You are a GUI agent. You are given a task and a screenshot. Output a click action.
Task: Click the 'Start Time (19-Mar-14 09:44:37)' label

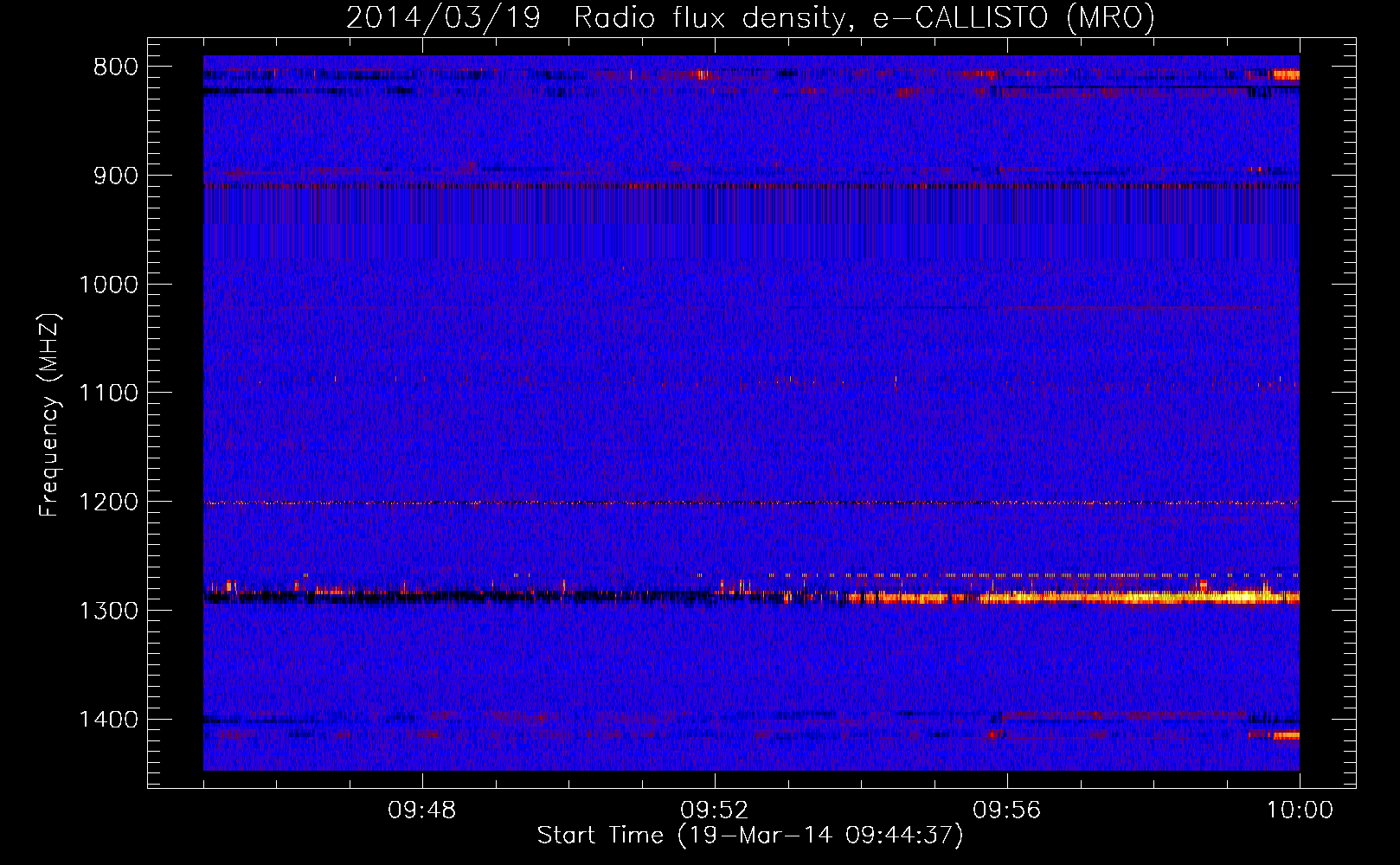[x=750, y=836]
